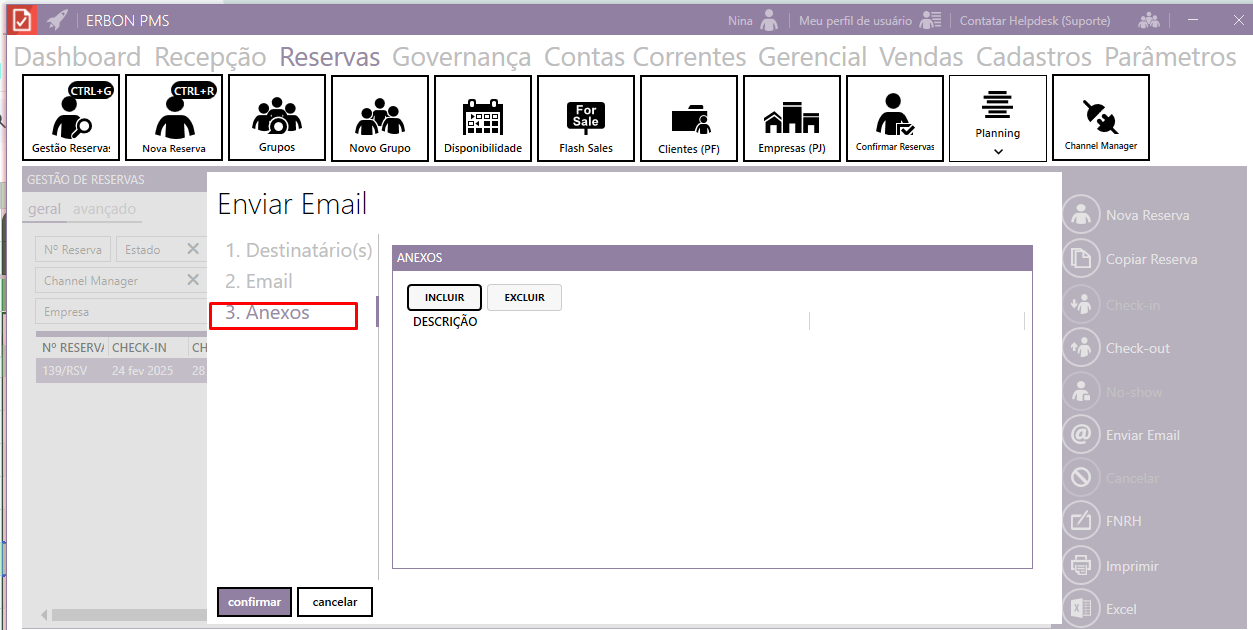Open Clientes (PF) folder icon
The width and height of the screenshot is (1253, 630).
point(689,118)
